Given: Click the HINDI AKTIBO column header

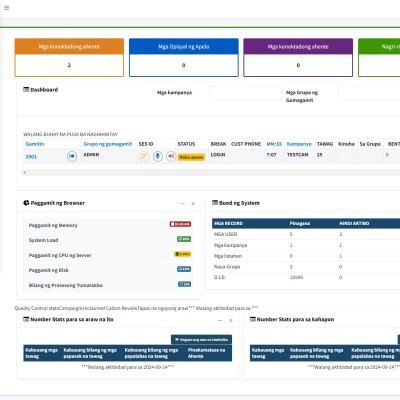Looking at the screenshot, I should (x=354, y=223).
